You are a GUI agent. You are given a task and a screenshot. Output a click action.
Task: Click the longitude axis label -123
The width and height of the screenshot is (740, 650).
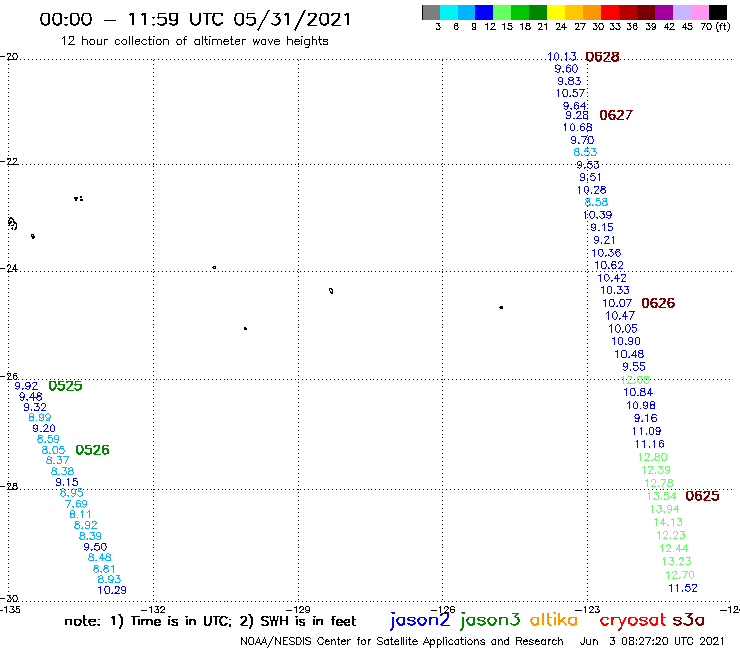588,609
